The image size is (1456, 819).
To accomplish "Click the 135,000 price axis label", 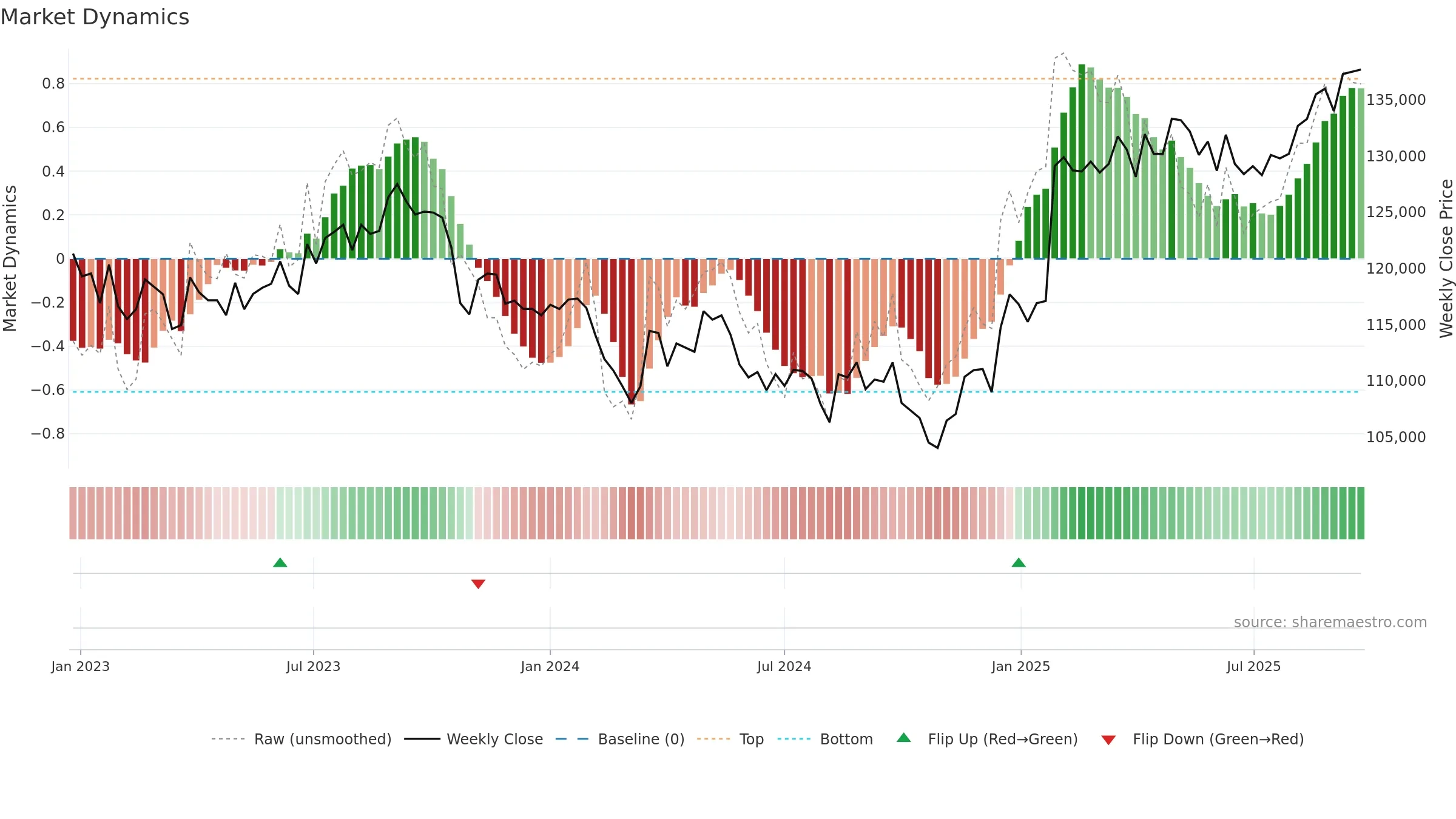I will pos(1396,99).
